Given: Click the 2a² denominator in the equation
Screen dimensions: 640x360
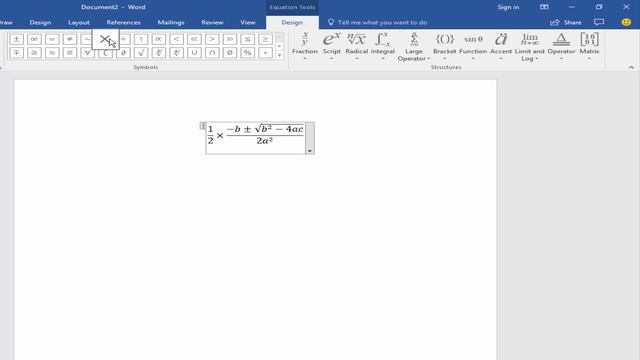Looking at the screenshot, I should (264, 141).
